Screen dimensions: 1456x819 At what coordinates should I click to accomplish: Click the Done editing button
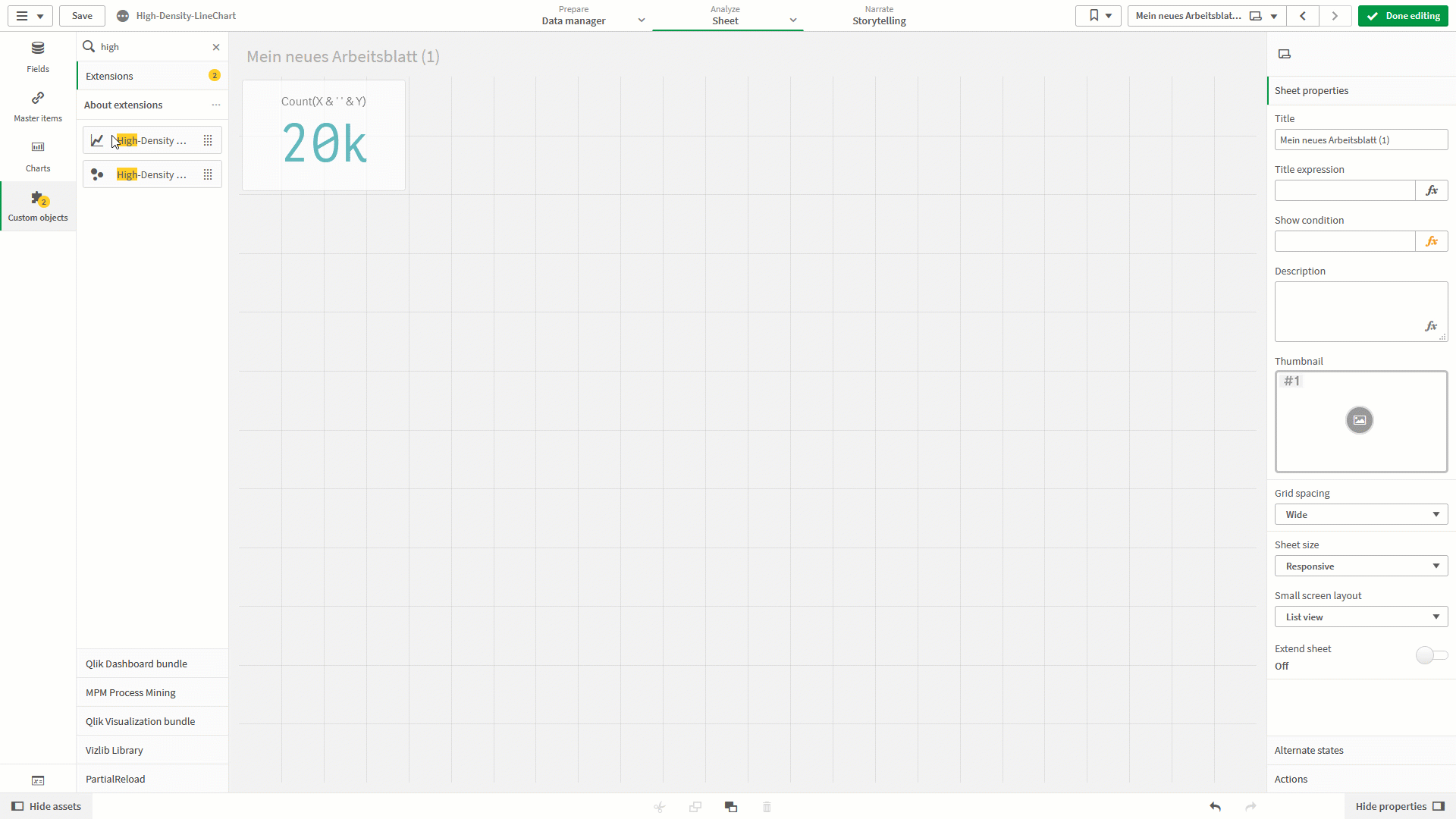(x=1403, y=15)
